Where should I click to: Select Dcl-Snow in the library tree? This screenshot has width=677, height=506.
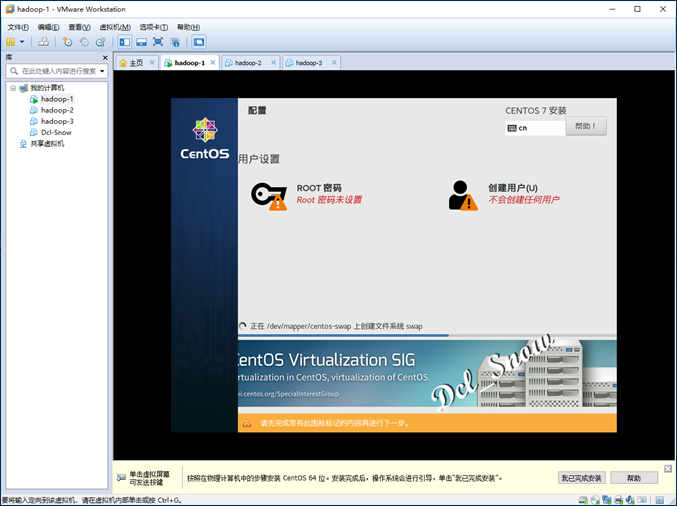pos(51,133)
